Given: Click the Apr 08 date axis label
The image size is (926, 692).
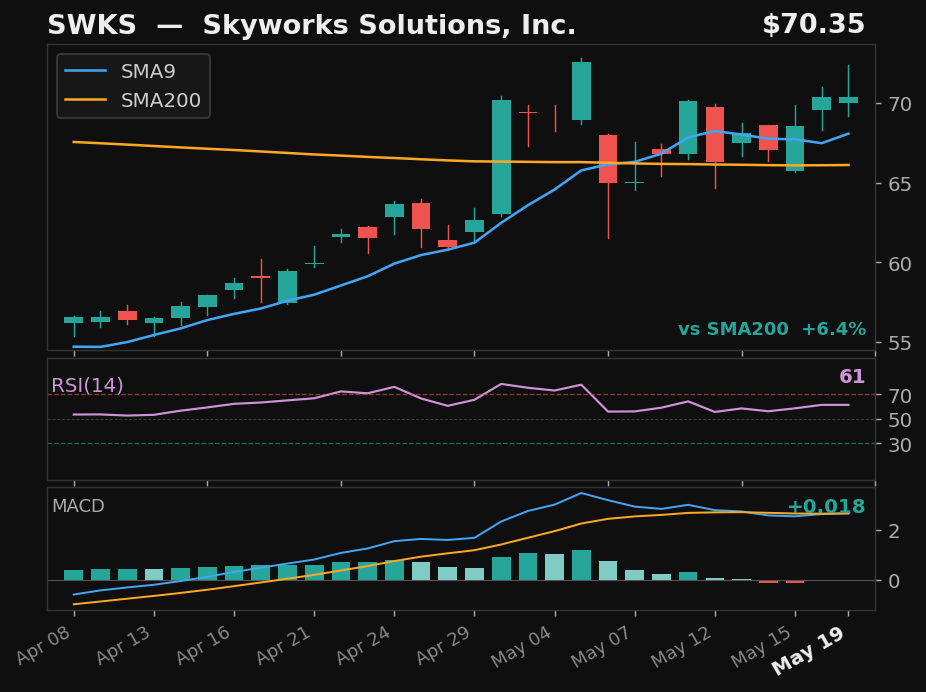Looking at the screenshot, I should pos(45,644).
